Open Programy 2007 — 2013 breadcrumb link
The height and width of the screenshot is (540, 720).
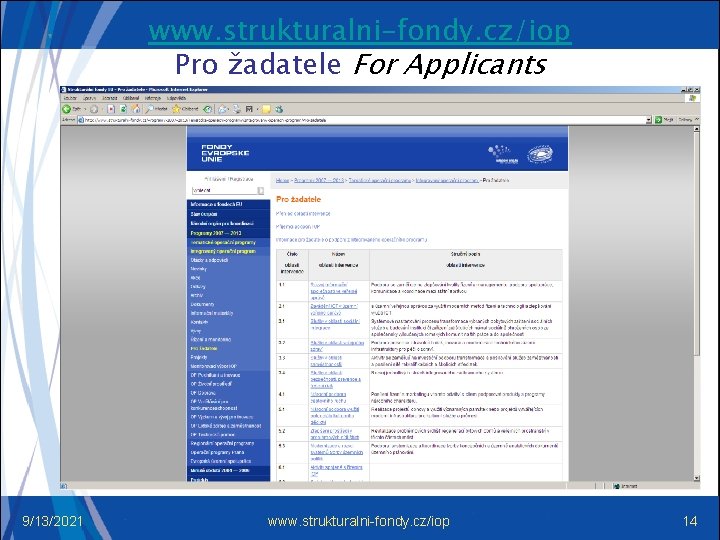319,180
